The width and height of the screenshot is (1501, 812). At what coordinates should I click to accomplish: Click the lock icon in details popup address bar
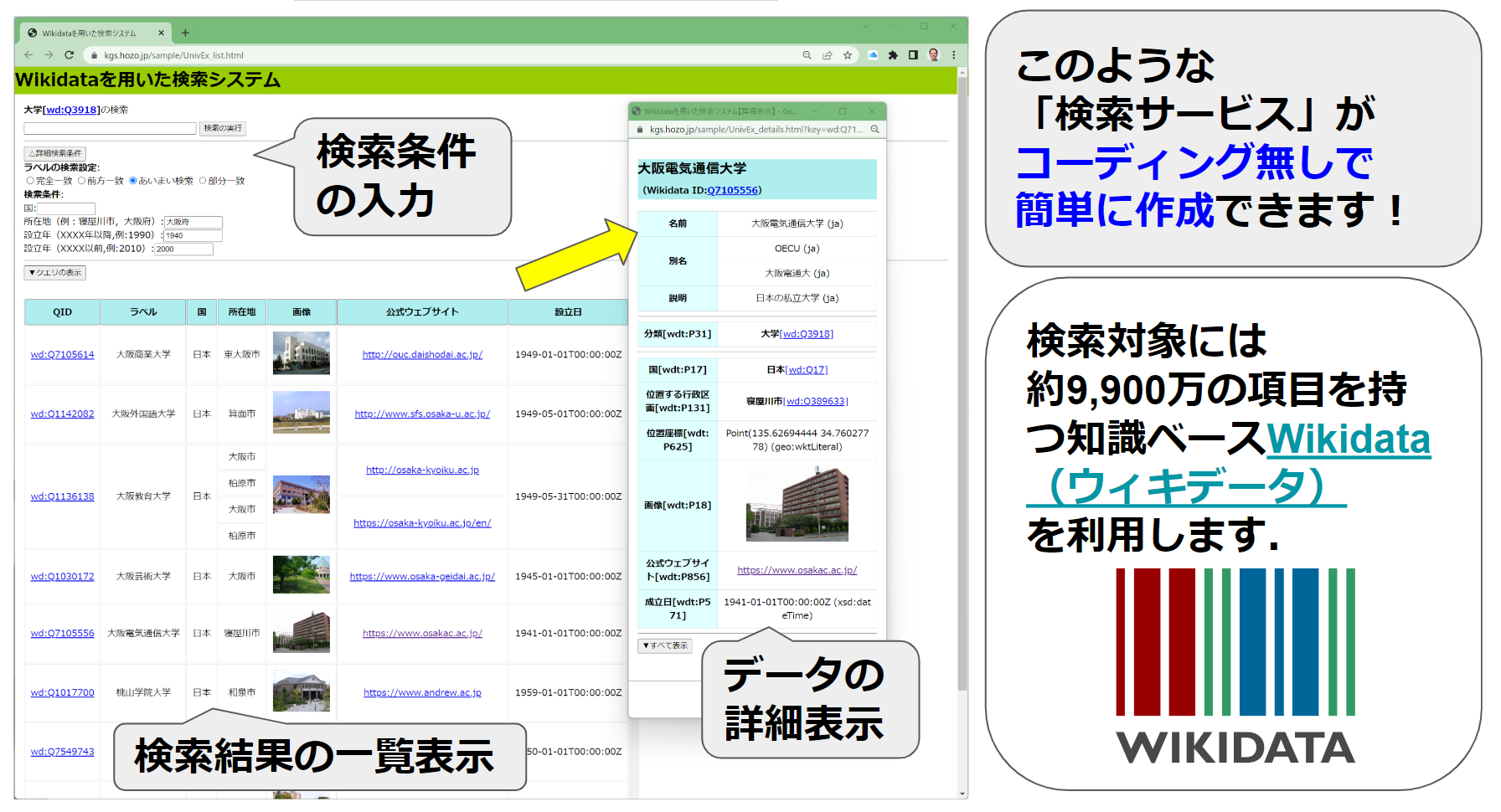point(641,130)
